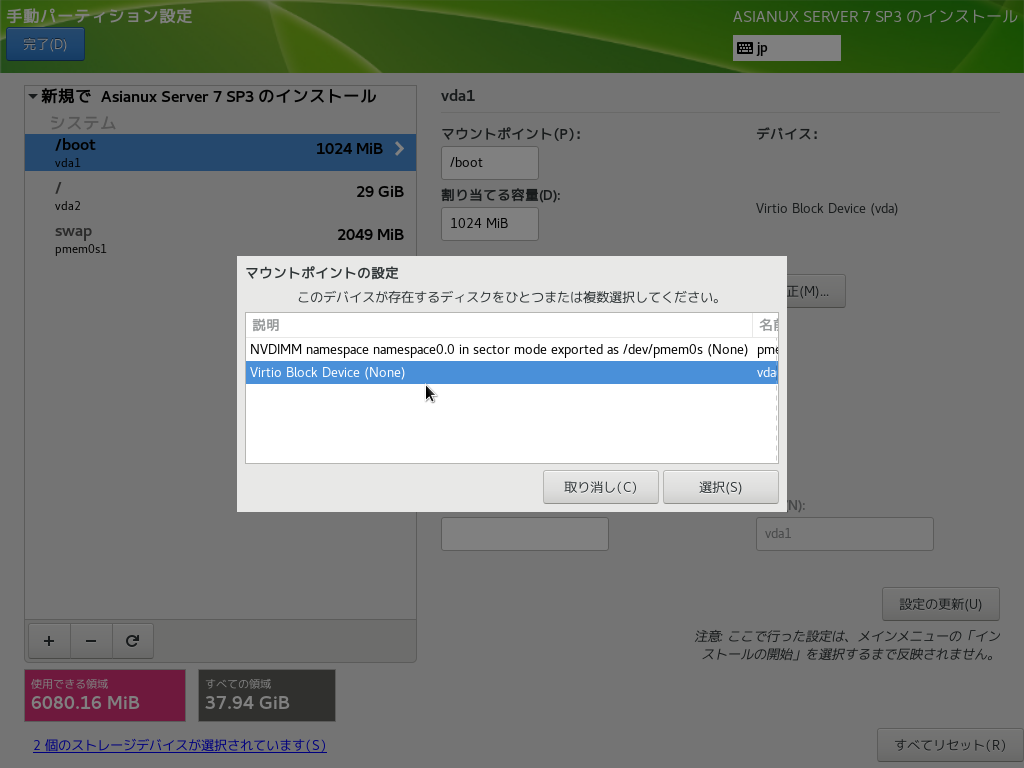
Task: Click the chevron arrow on /boot row
Action: [x=399, y=149]
